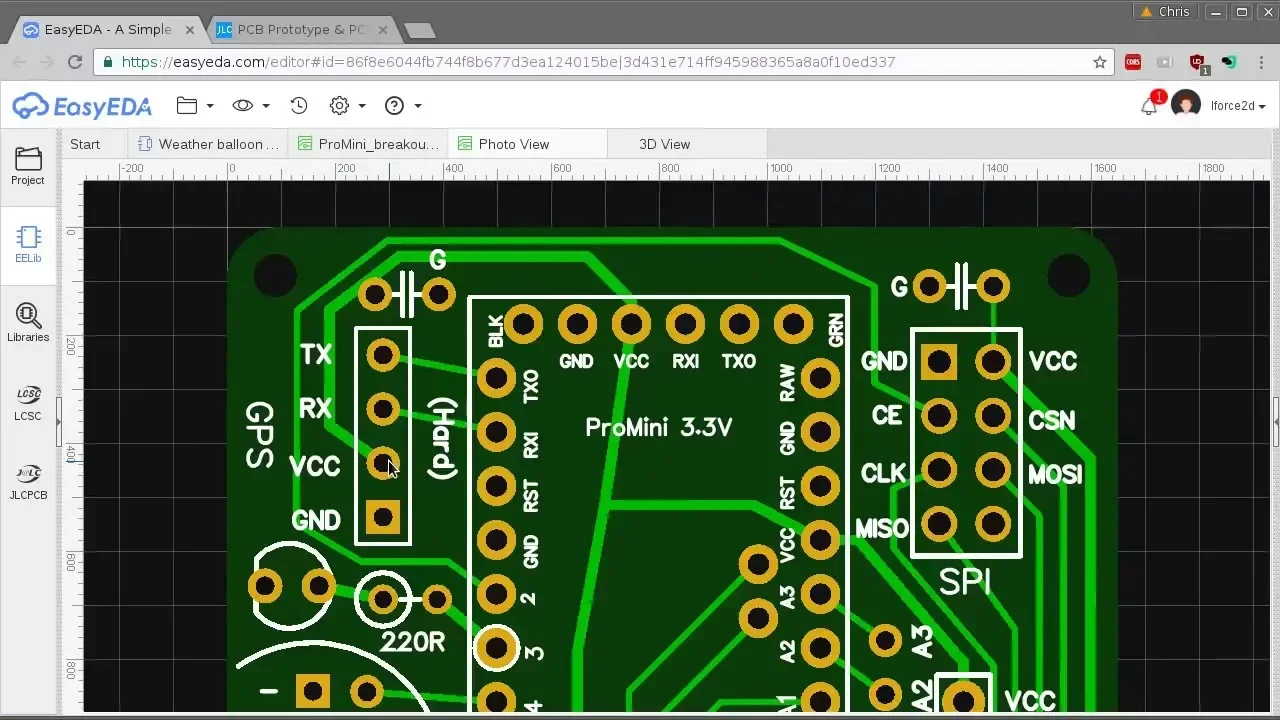Expand the eye view menu dropdown
The width and height of the screenshot is (1280, 720).
(x=251, y=106)
